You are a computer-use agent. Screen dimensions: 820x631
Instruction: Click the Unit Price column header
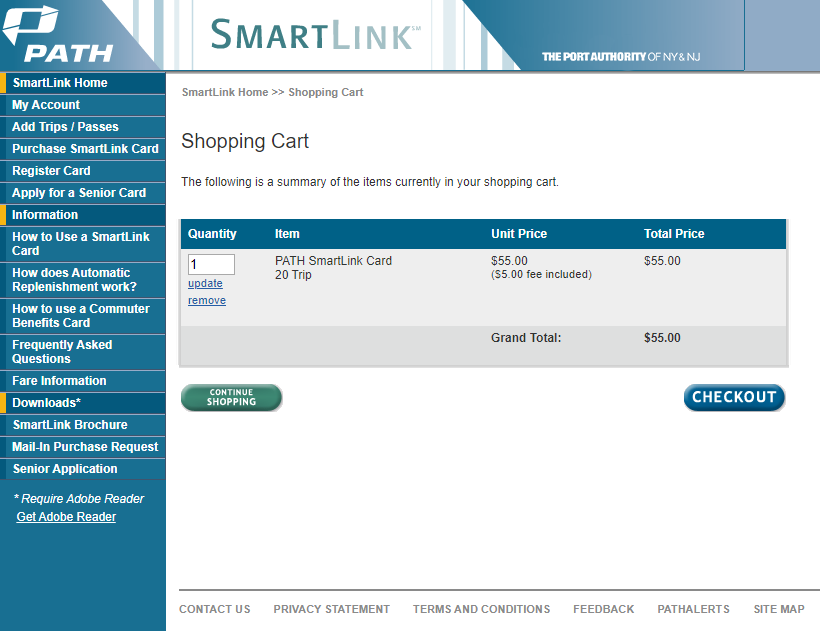519,234
